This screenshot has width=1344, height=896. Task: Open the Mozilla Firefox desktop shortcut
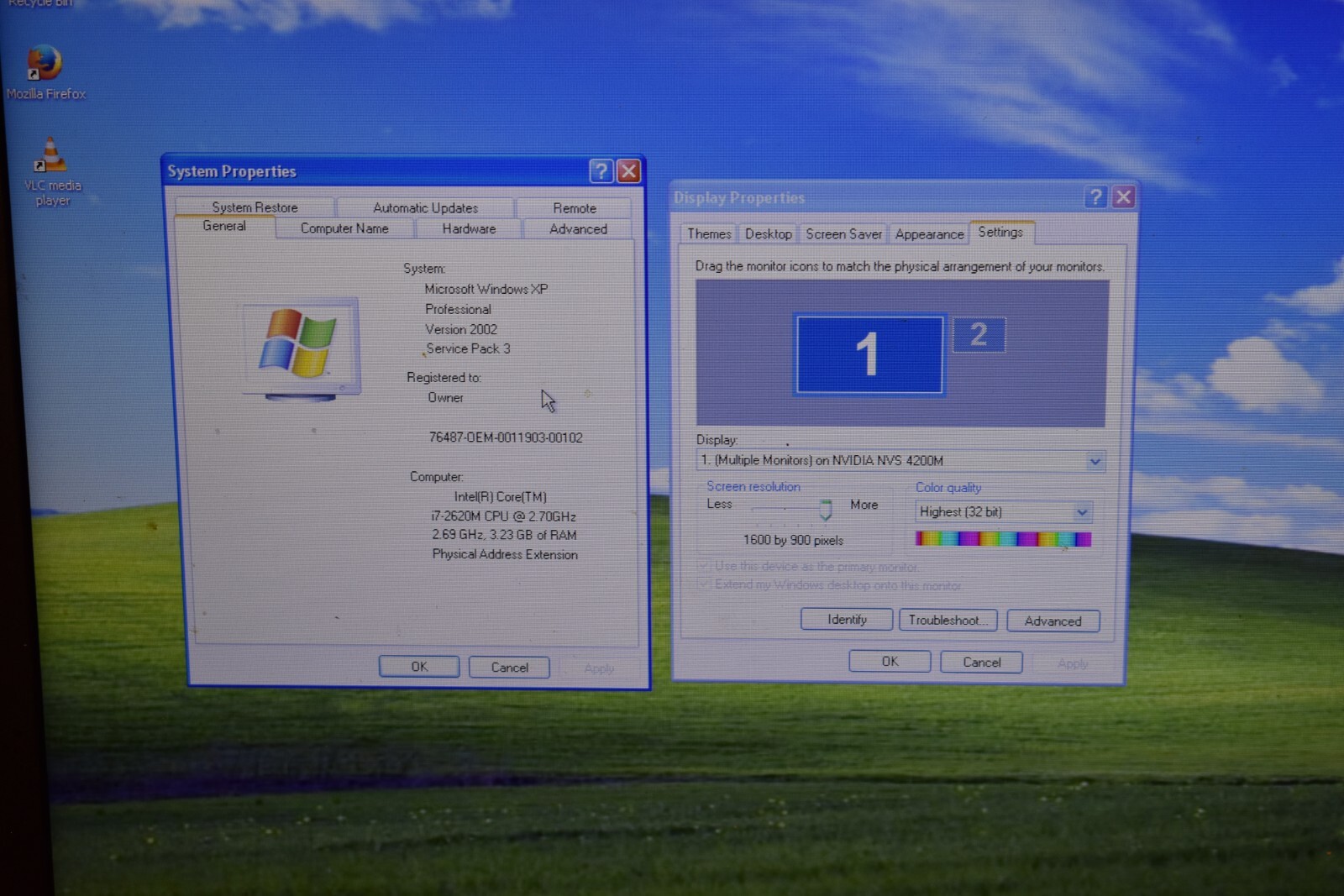(45, 72)
